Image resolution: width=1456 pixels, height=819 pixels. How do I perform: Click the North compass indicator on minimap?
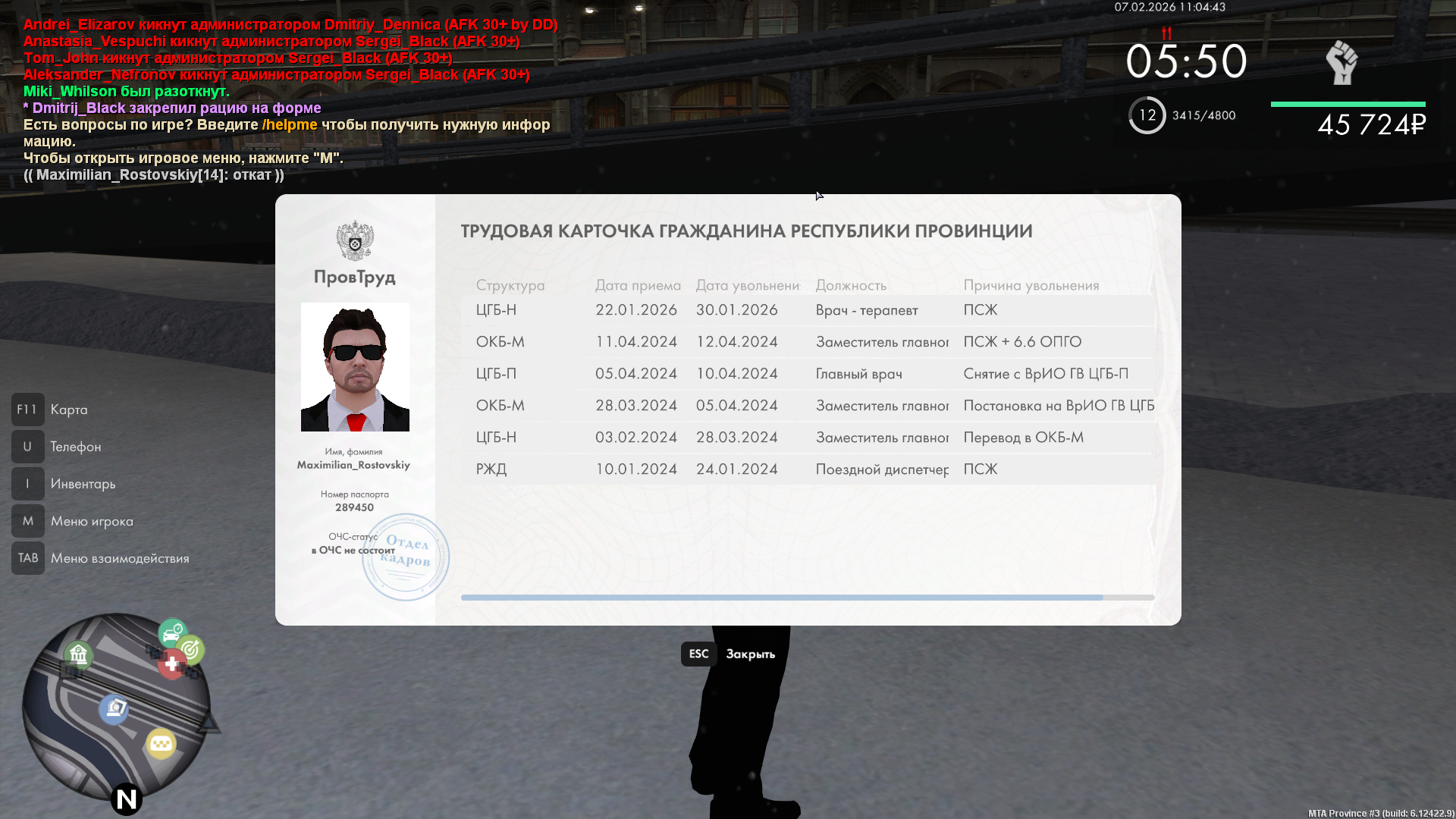click(127, 799)
